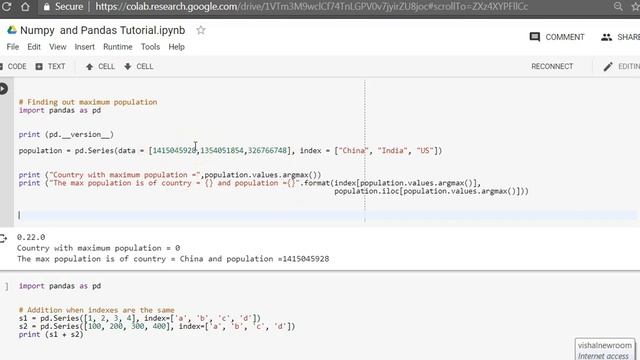Rename the notebook title Numpy and Pandas Tutorial.ipynb
Viewport: 640px width, 360px height.
click(102, 30)
